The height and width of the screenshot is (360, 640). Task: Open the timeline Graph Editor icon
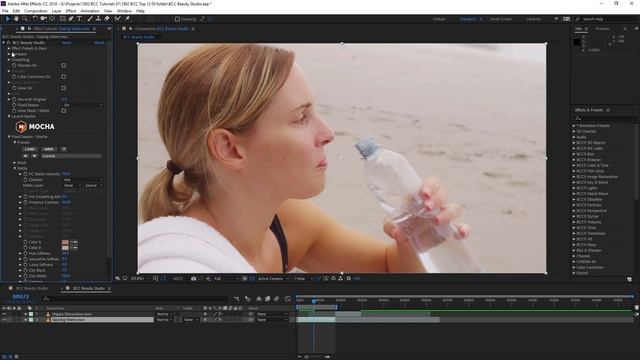[x=288, y=299]
